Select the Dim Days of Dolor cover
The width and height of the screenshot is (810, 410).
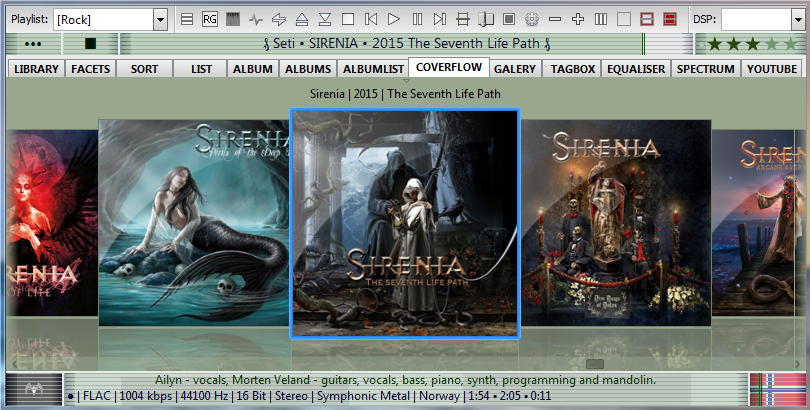click(x=616, y=223)
